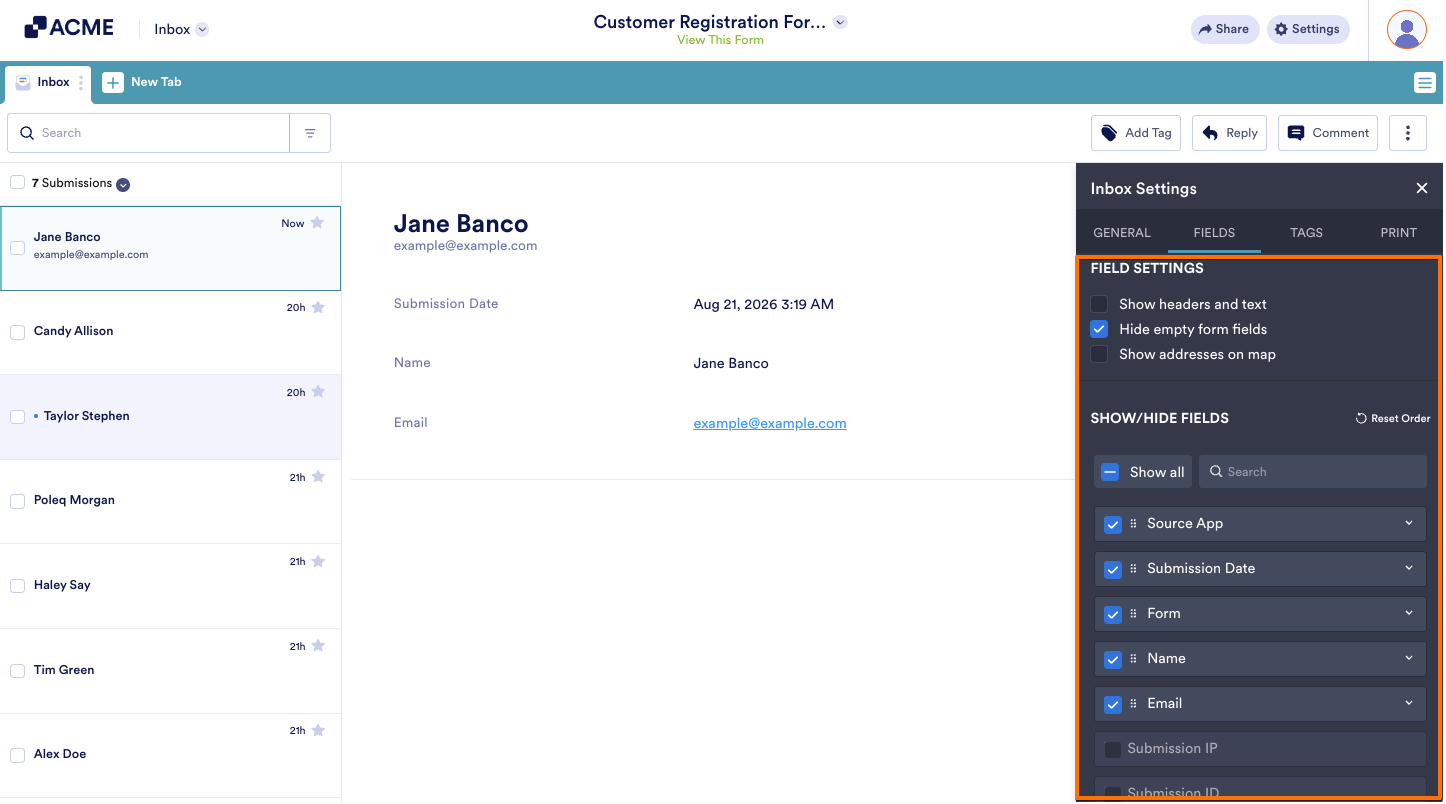The width and height of the screenshot is (1446, 804).
Task: Expand the Source App field chevron
Action: [x=1409, y=523]
